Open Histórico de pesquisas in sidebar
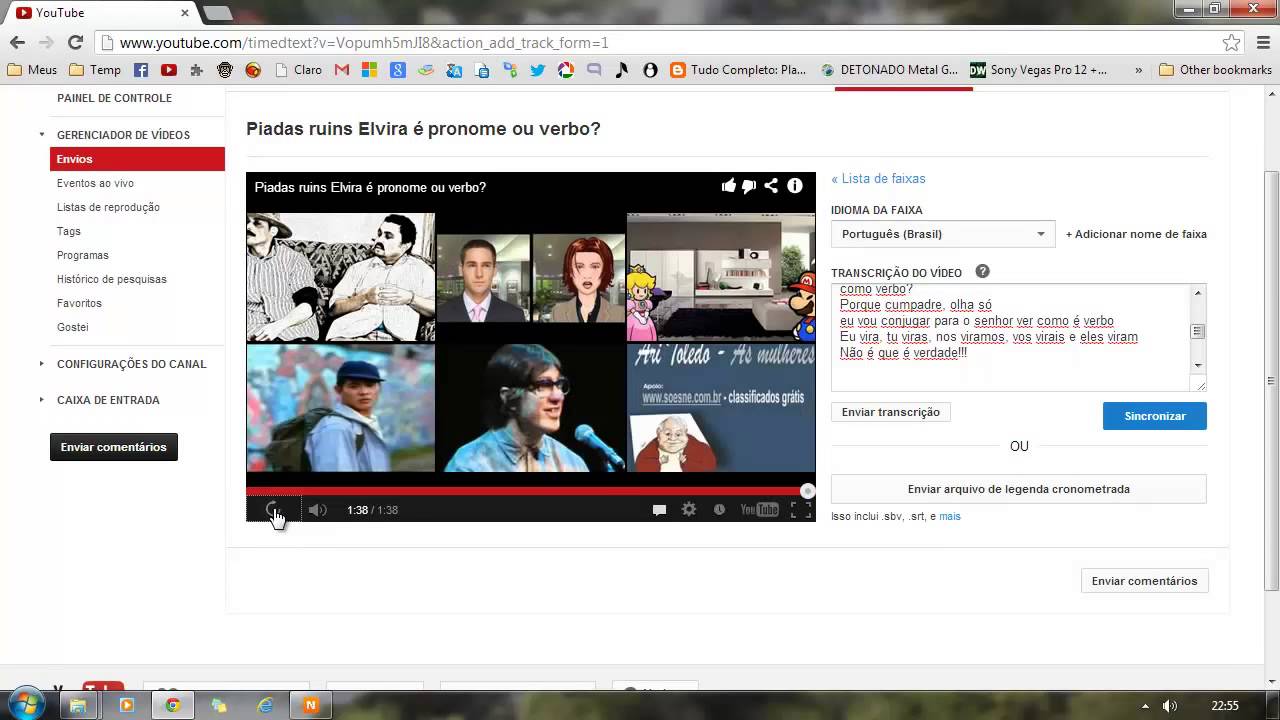This screenshot has height=720, width=1280. [112, 279]
